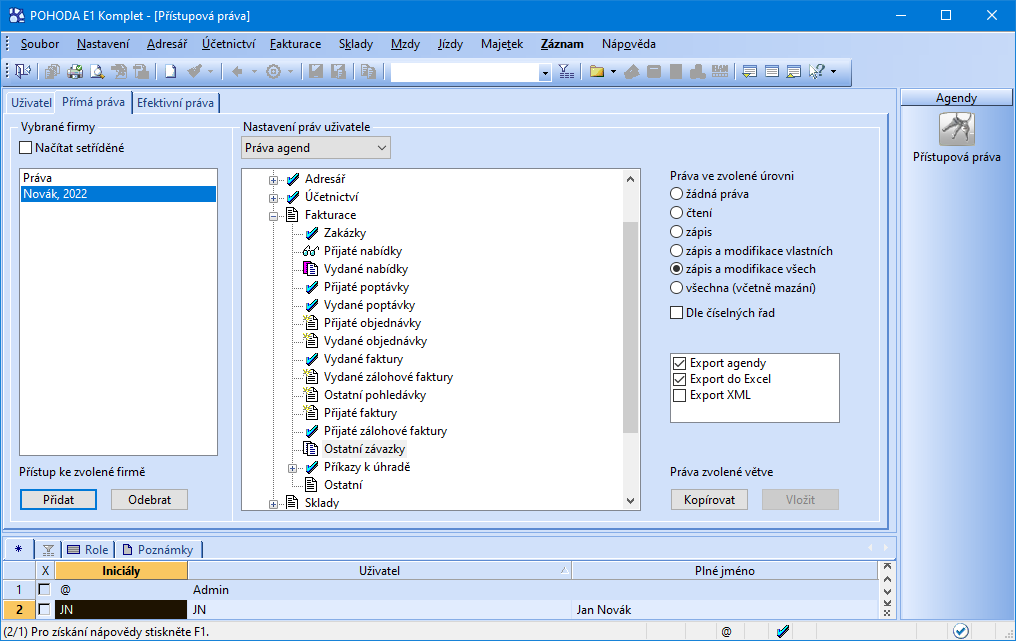Click the purple document icon beside Vydané nabídky
Screen dimensions: 1016x641
pyautogui.click(x=311, y=269)
